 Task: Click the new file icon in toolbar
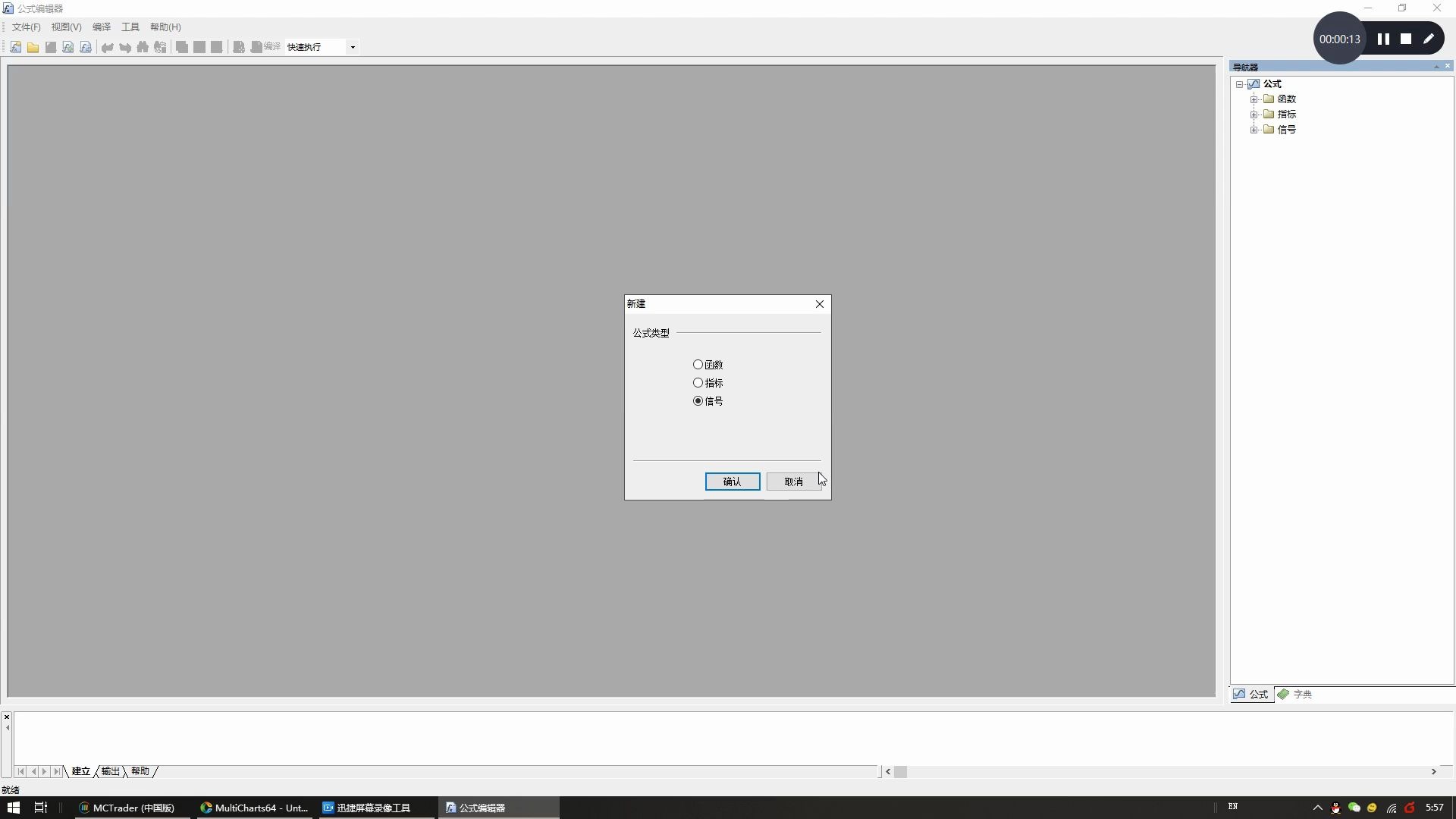15,47
